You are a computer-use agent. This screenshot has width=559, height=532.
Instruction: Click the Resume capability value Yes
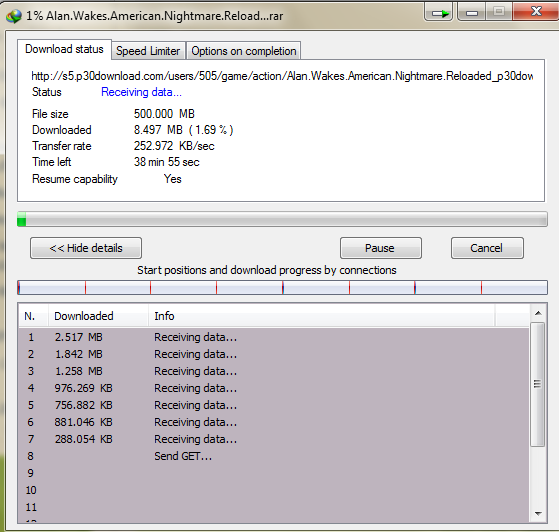pos(173,179)
